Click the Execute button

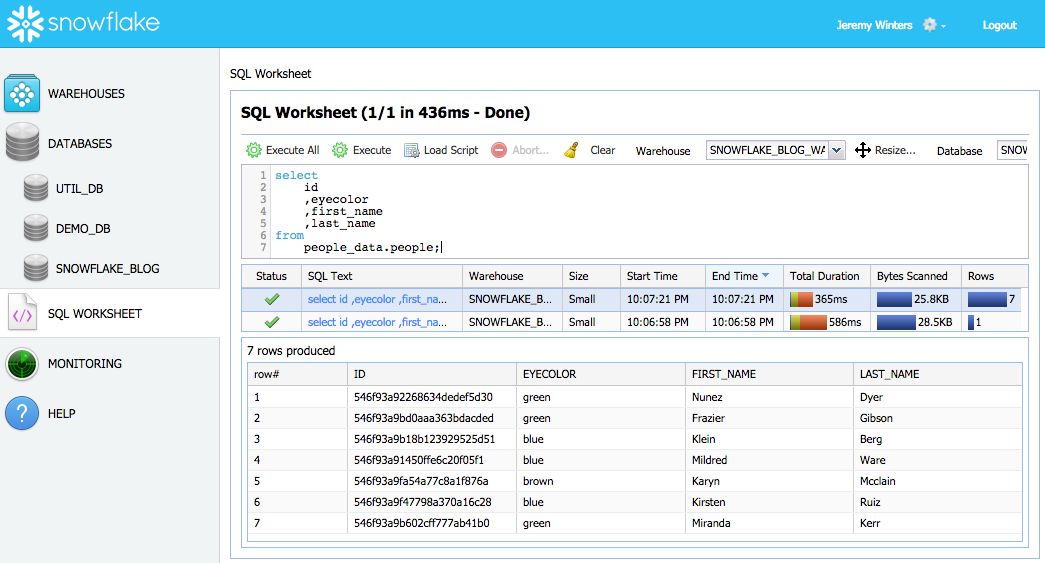pos(362,150)
